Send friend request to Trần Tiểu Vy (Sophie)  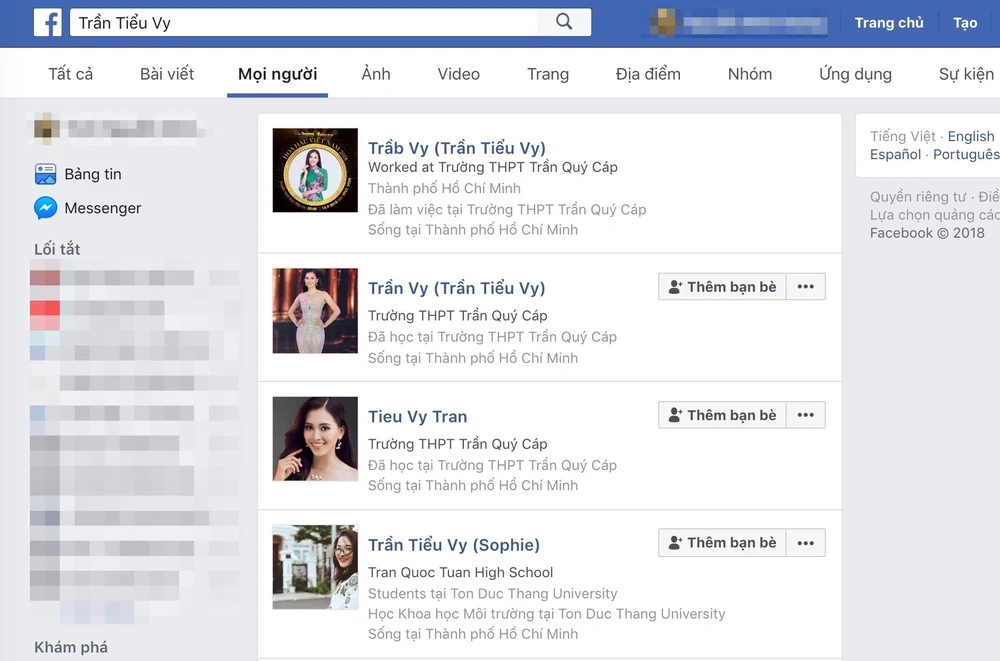pyautogui.click(x=722, y=543)
